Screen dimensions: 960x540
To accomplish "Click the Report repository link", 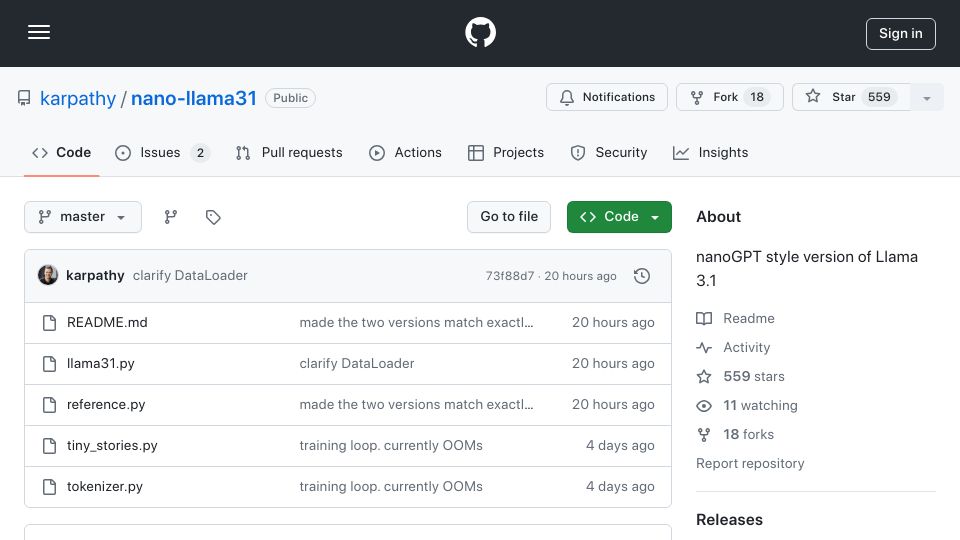I will pos(750,463).
